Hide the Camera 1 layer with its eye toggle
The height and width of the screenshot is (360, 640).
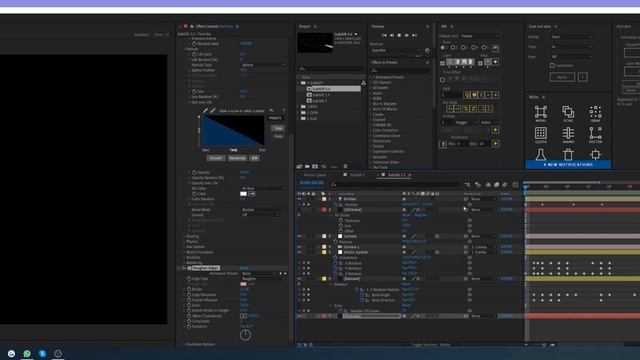(299, 247)
